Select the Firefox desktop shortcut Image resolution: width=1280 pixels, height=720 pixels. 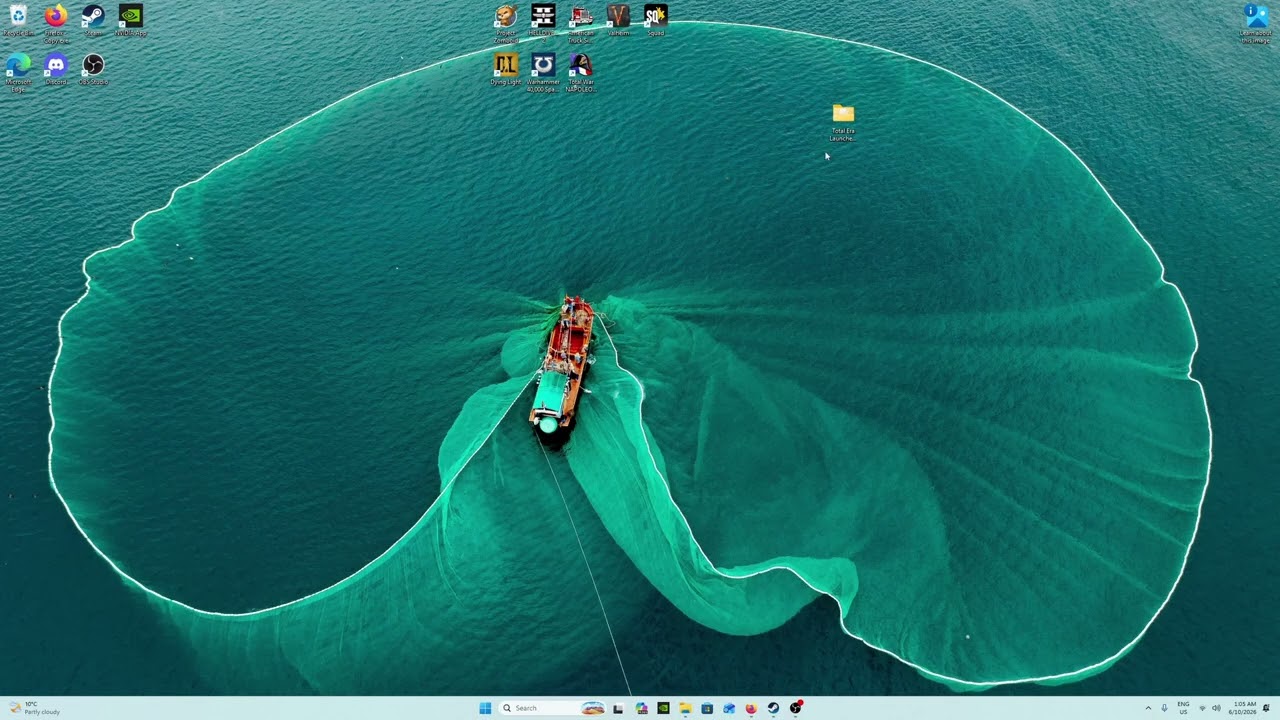click(x=56, y=22)
